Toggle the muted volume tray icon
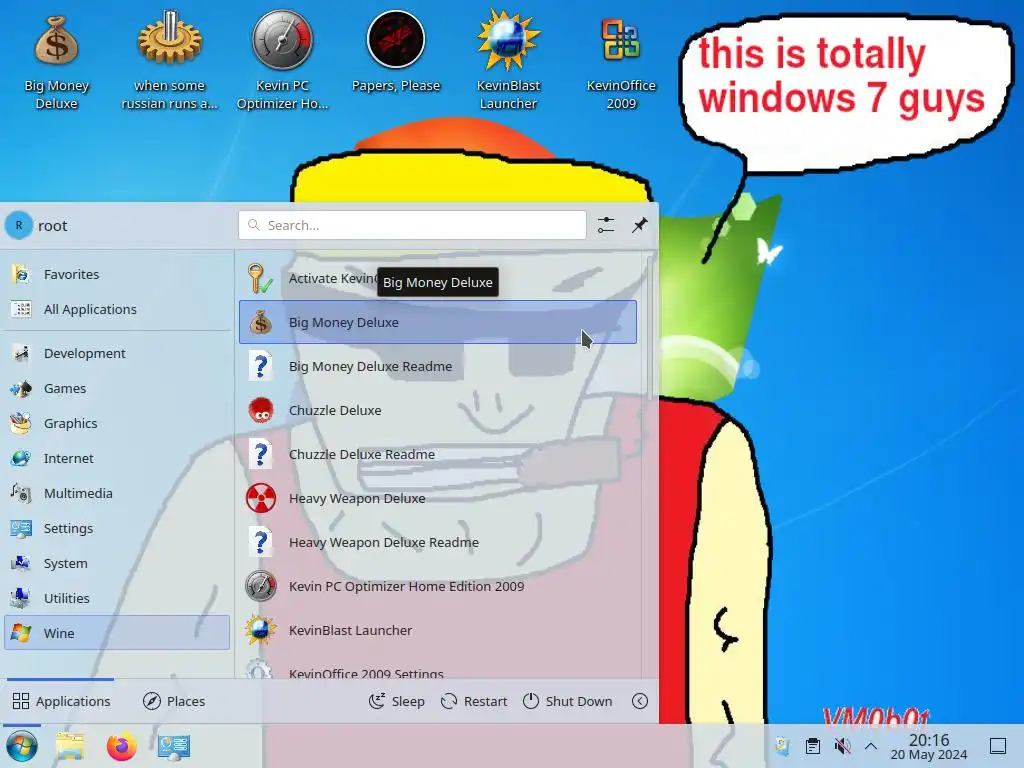 (842, 746)
